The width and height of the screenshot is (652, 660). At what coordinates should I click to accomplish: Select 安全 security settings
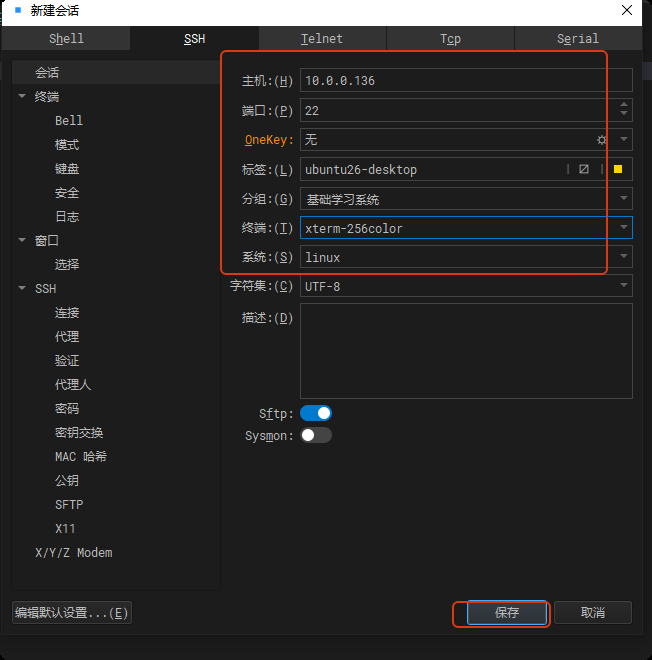pos(67,192)
